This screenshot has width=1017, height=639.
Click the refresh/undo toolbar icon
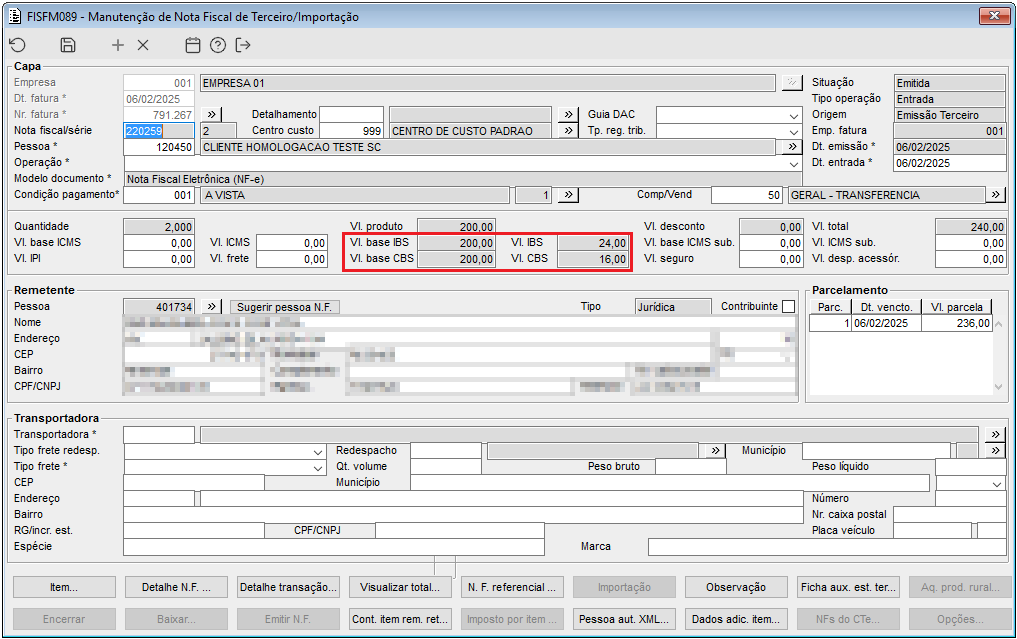coord(18,45)
